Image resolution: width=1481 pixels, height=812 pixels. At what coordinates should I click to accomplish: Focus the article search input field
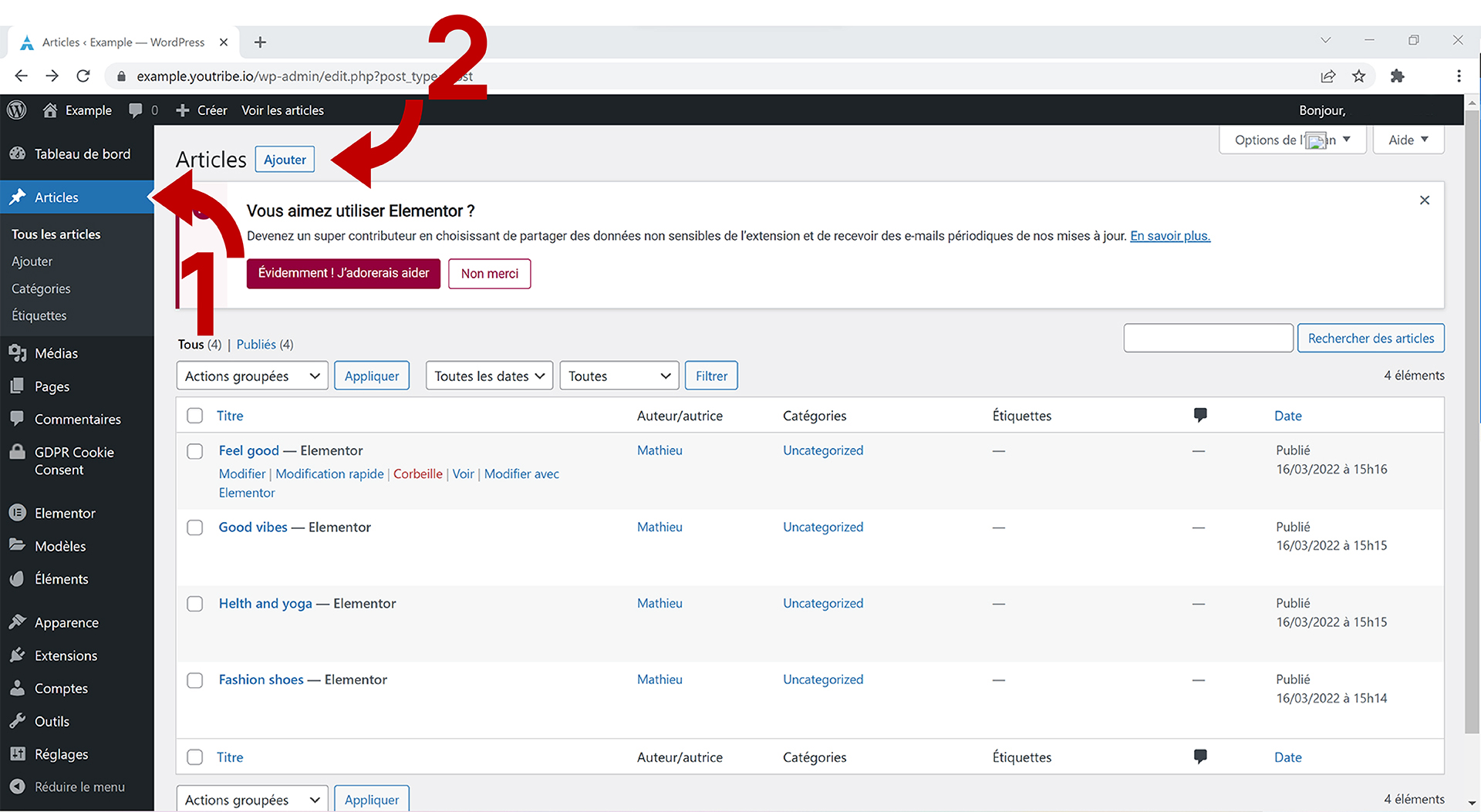coord(1208,339)
